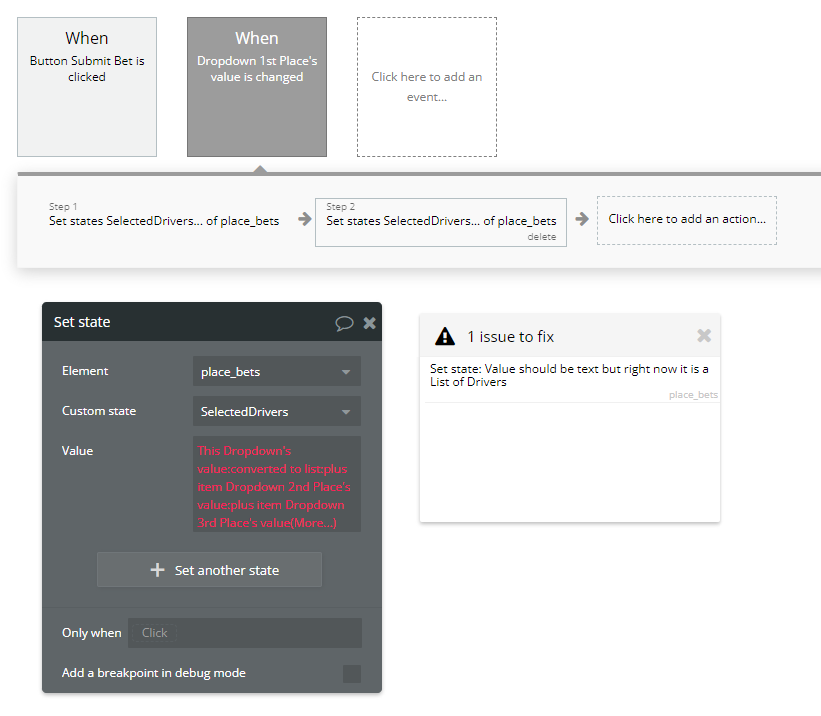821x716 pixels.
Task: Dismiss the 1 issue to fix panel
Action: coord(704,335)
